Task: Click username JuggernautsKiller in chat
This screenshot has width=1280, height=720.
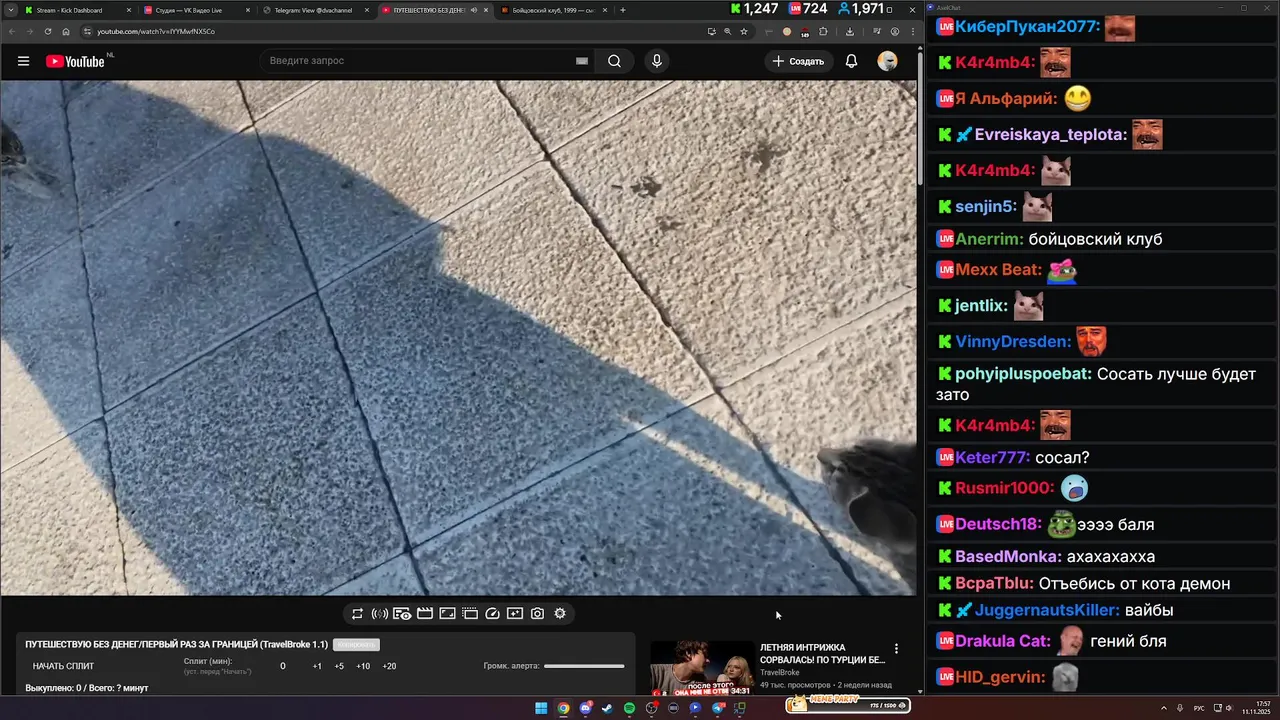Action: coord(1045,610)
